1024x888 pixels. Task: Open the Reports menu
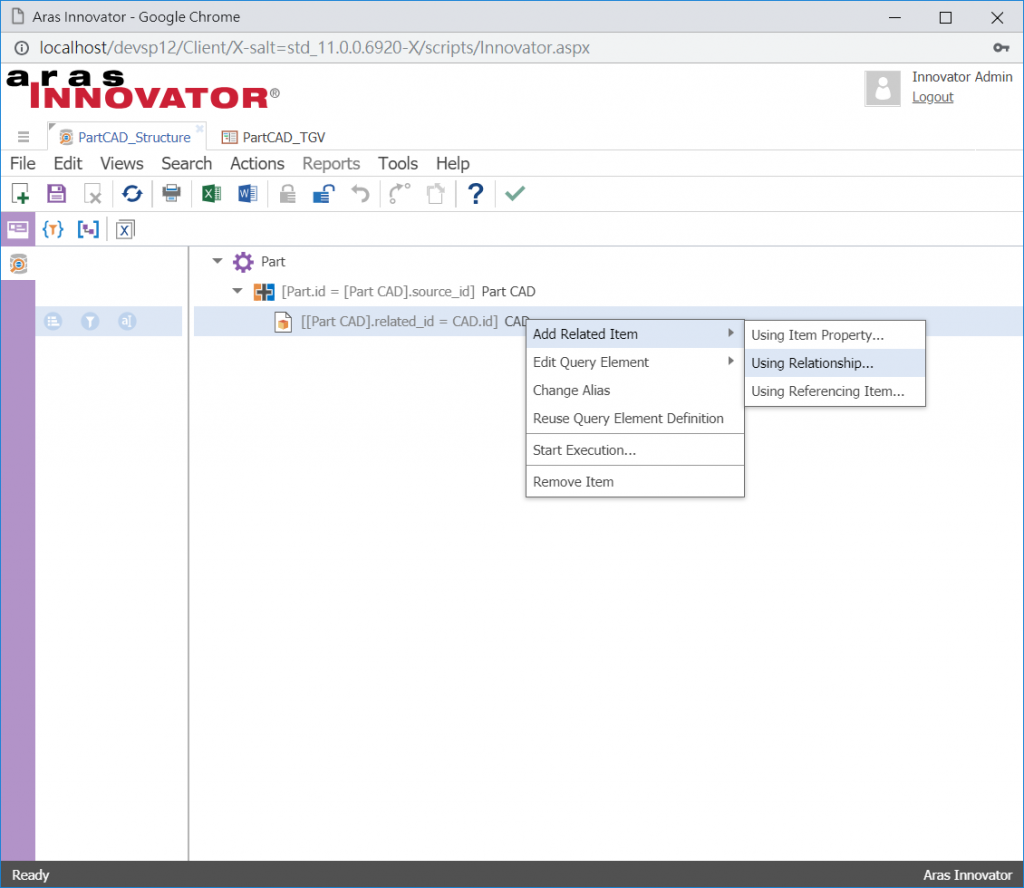click(331, 163)
